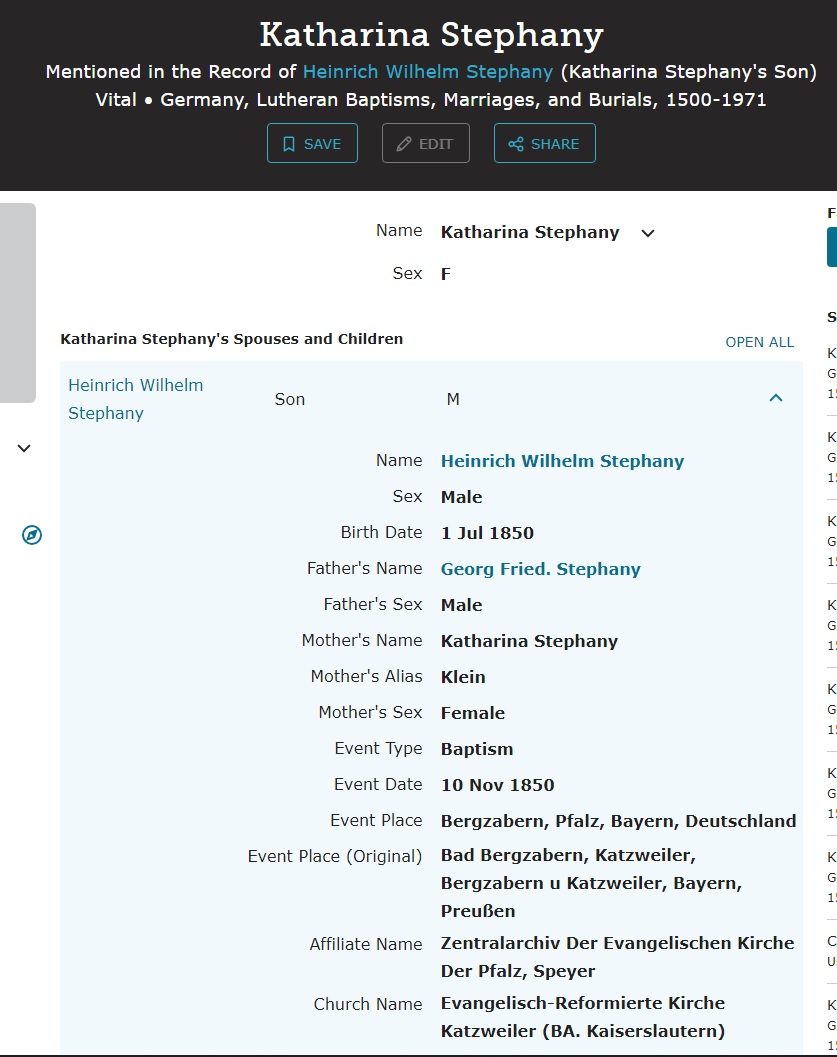The width and height of the screenshot is (837, 1057).
Task: Select the first similar record in right sidebar
Action: [831, 372]
